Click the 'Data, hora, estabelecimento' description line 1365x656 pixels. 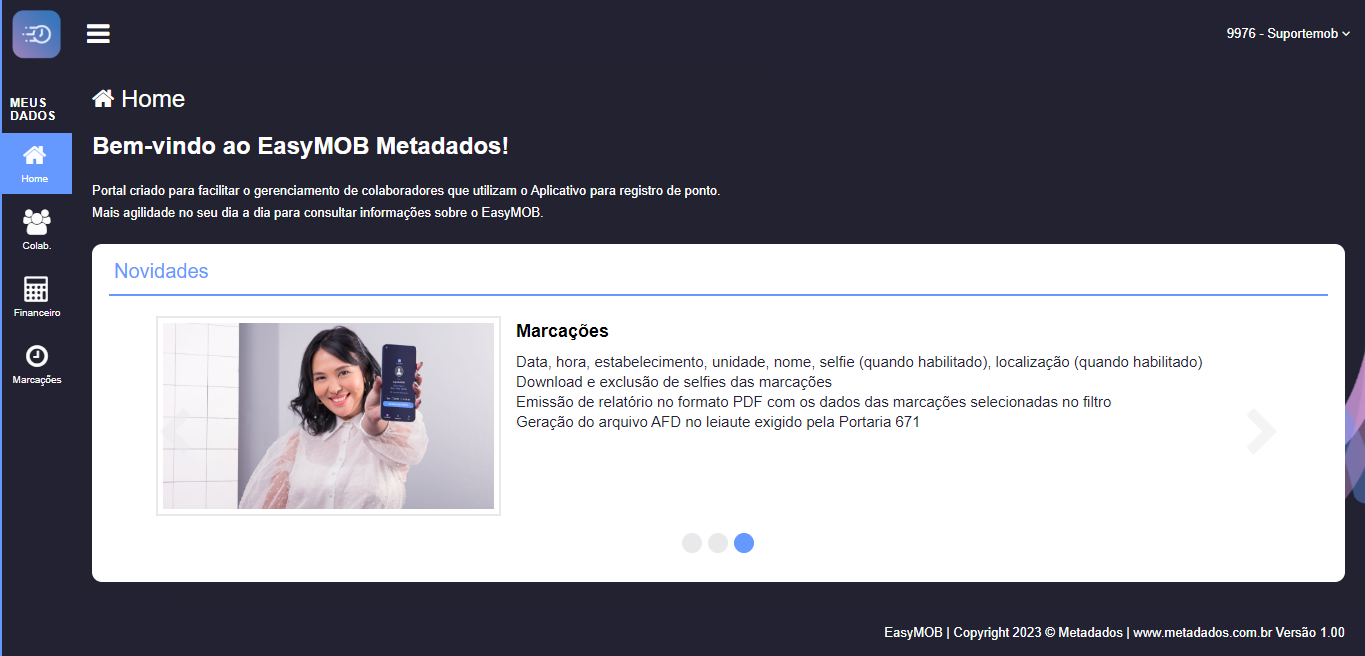859,362
